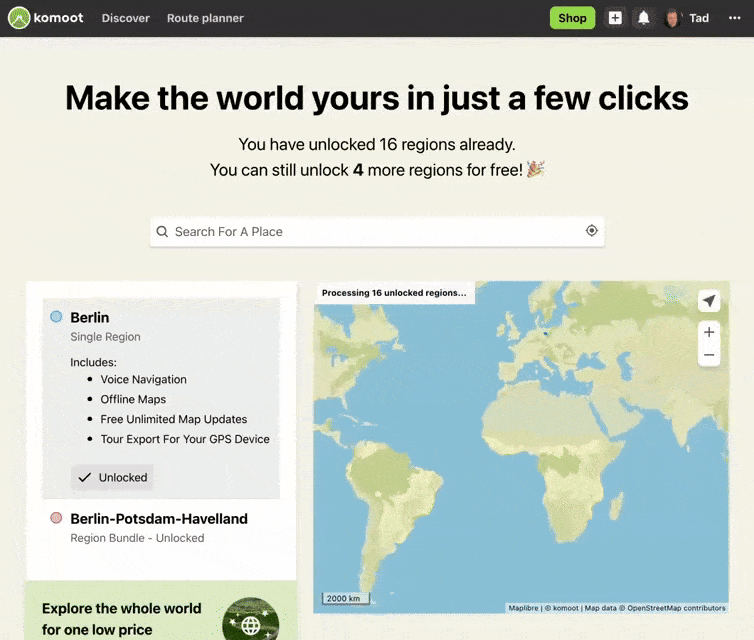The image size is (754, 640).
Task: Open Tad's profile name link
Action: [x=699, y=18]
